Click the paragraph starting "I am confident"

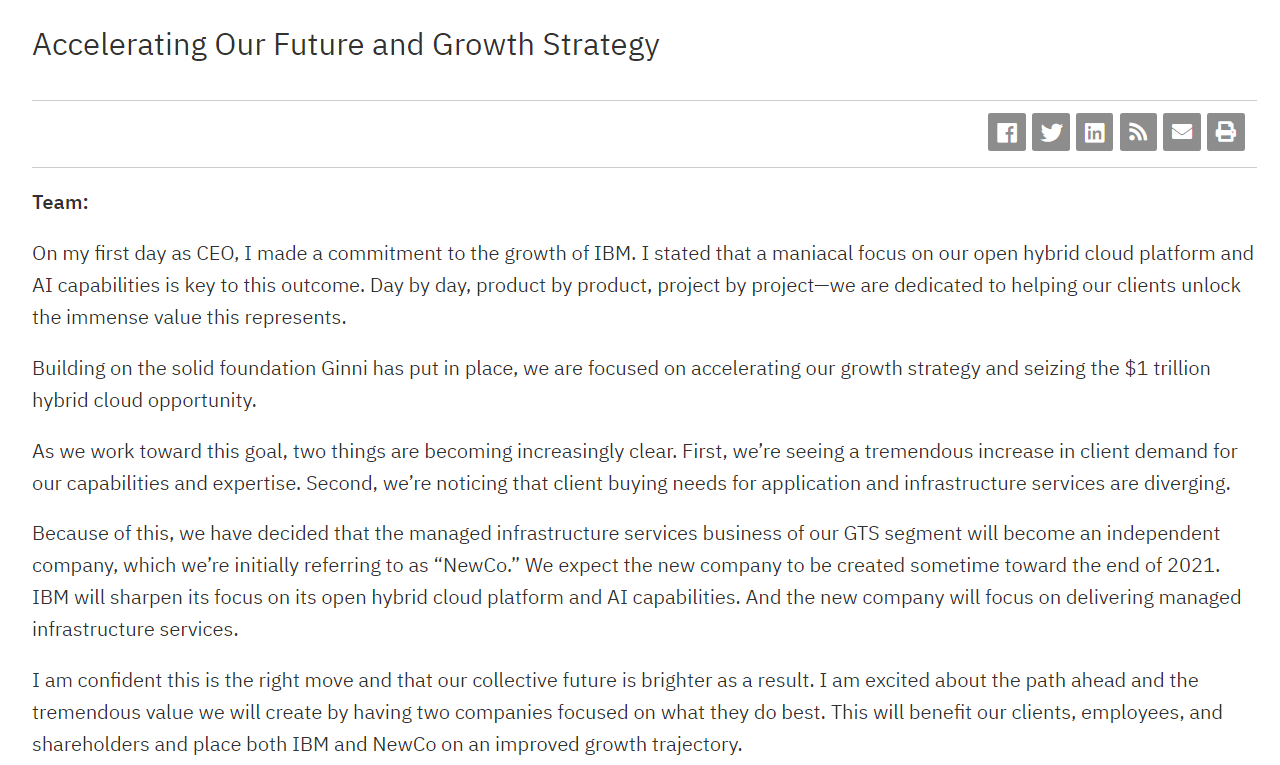tap(627, 712)
